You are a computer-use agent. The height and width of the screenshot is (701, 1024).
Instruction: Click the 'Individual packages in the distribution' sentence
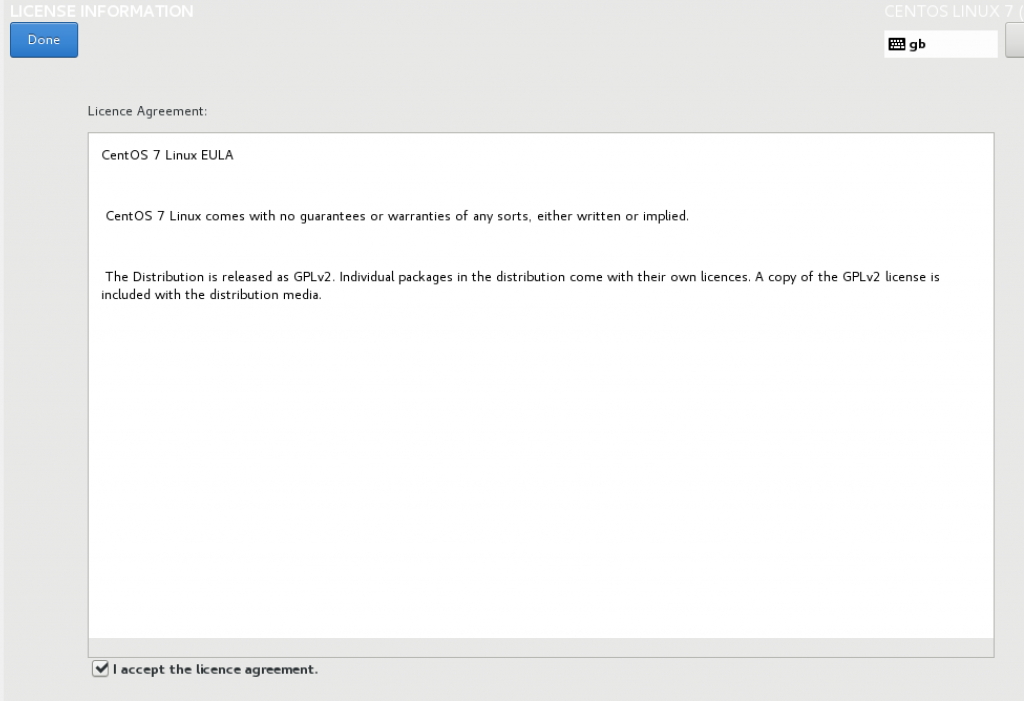coord(545,276)
